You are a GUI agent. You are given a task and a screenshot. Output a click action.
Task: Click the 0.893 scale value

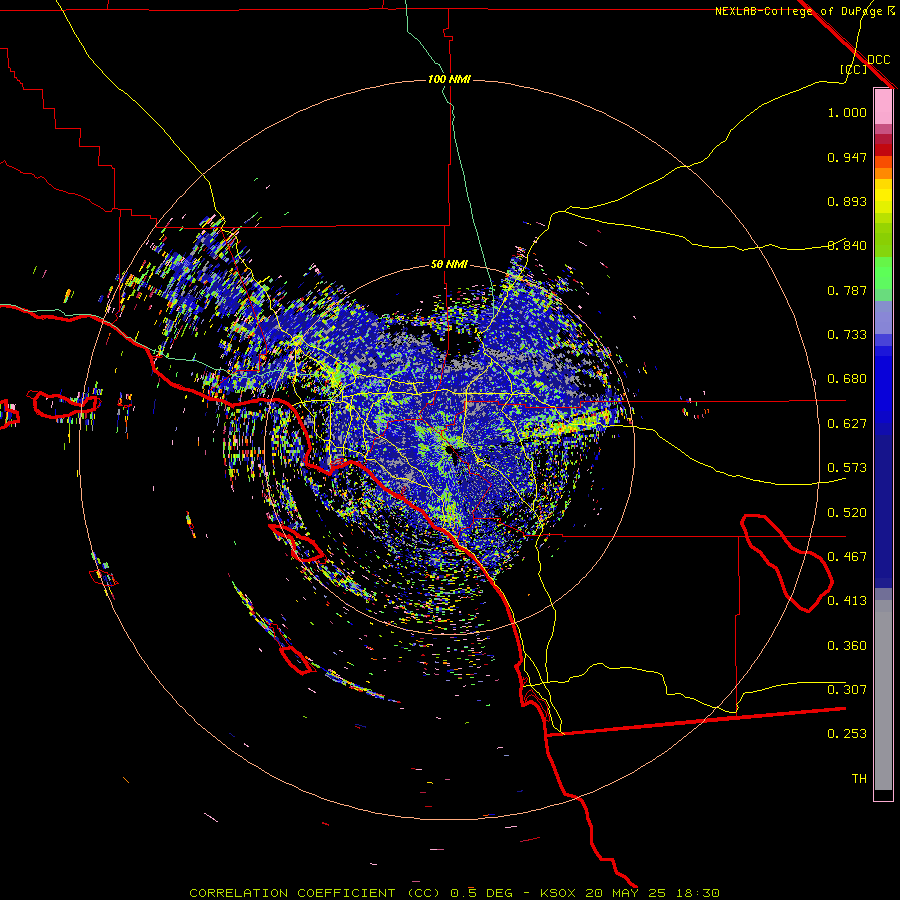tap(847, 201)
